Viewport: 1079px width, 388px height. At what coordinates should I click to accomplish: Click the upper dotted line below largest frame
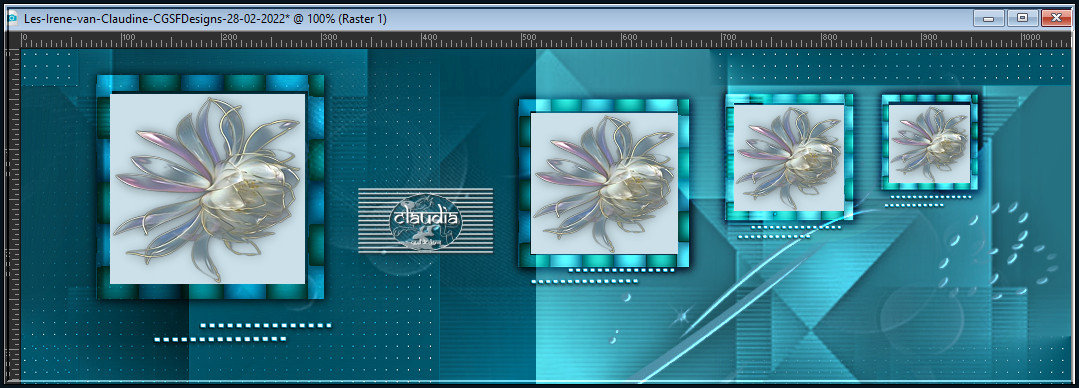(x=266, y=325)
